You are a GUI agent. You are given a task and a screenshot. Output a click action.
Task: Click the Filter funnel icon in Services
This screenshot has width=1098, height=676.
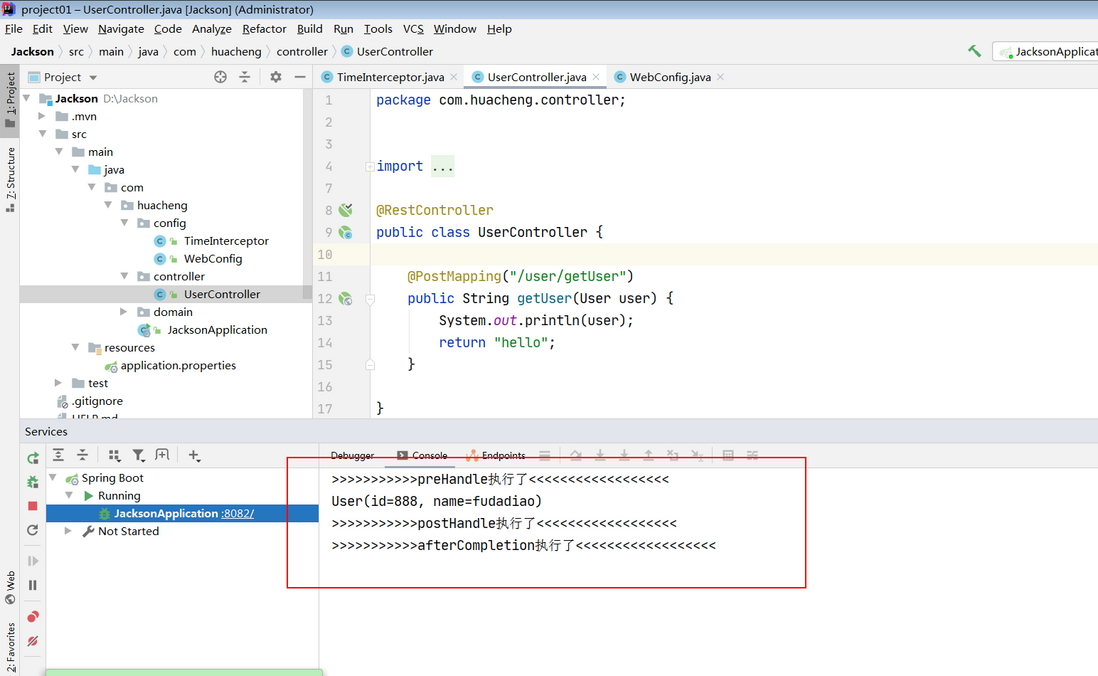click(x=139, y=455)
